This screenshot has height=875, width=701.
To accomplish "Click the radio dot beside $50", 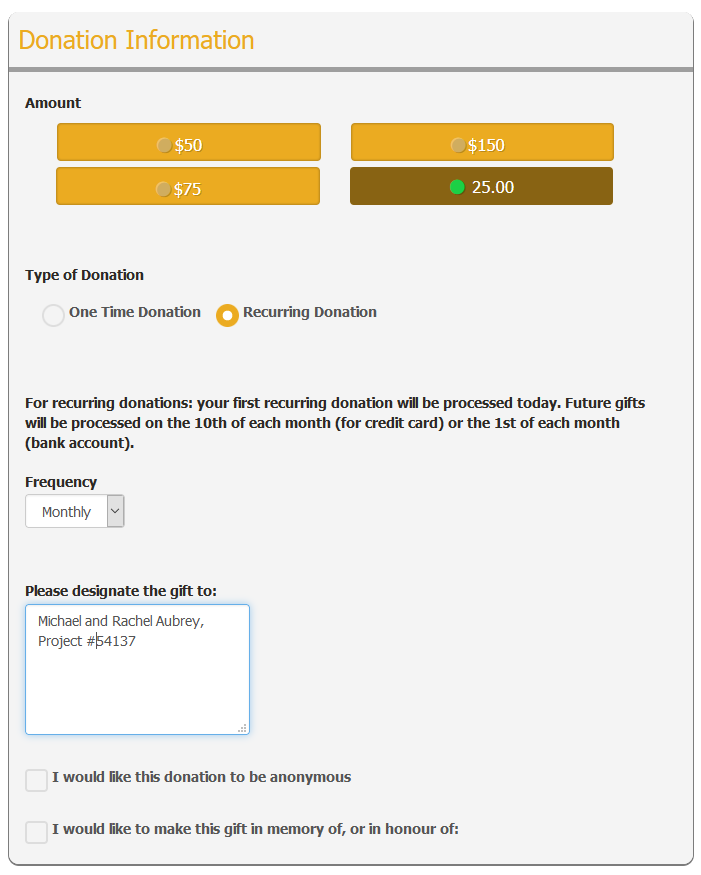I will [164, 145].
